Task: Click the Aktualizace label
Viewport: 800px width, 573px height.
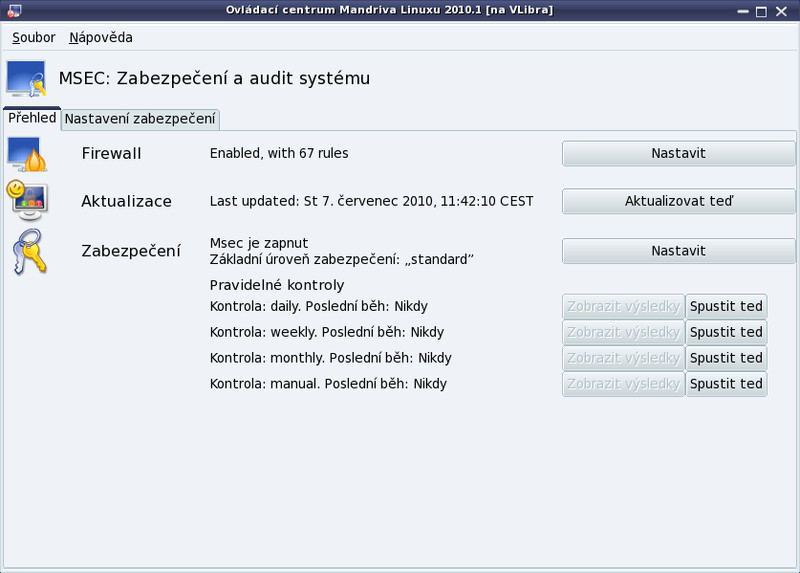Action: [127, 202]
